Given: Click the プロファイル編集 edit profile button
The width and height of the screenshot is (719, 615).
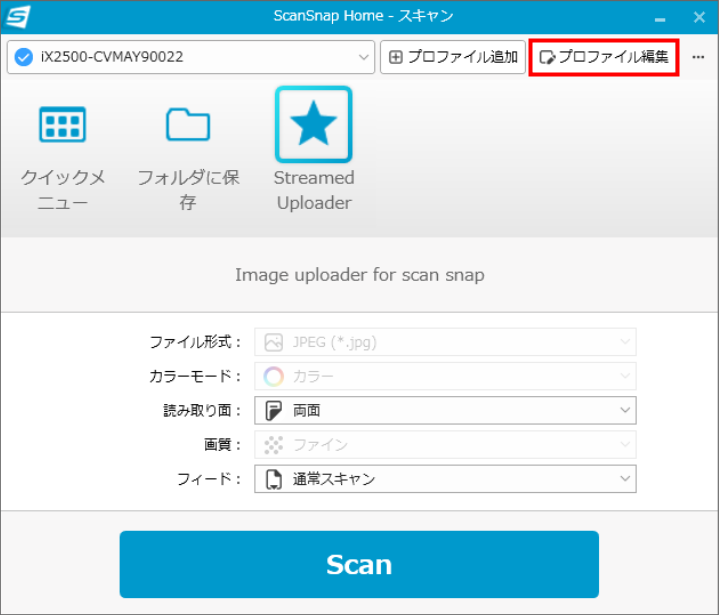Looking at the screenshot, I should click(x=604, y=57).
